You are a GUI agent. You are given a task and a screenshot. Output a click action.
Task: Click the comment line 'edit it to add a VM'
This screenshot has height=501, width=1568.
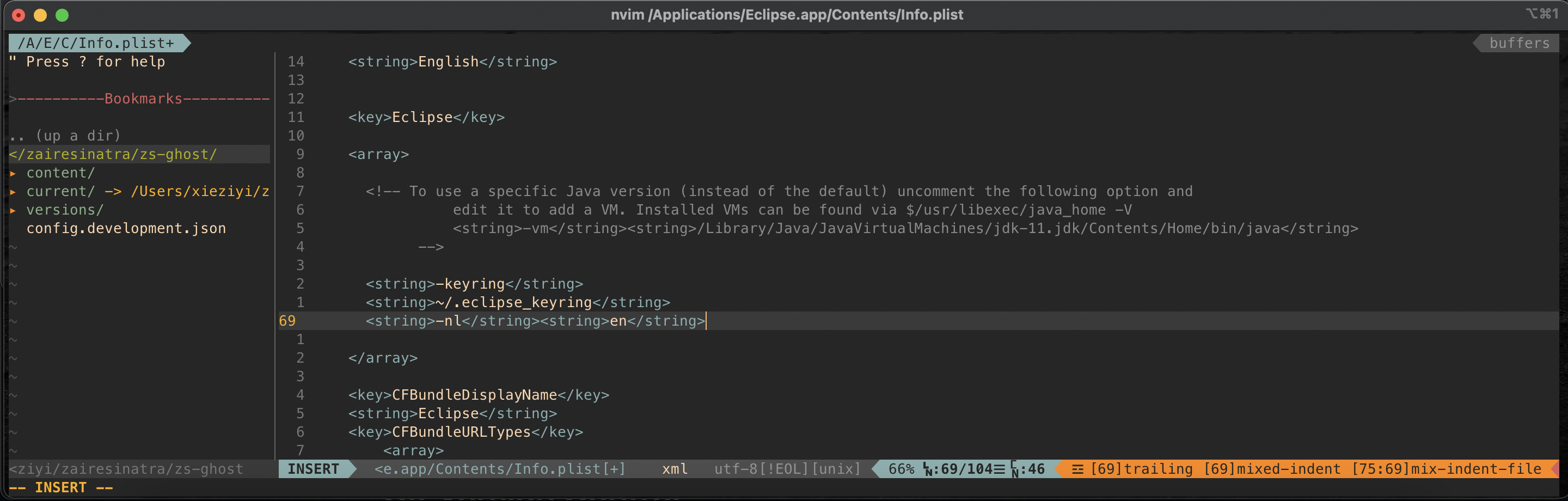(x=792, y=210)
